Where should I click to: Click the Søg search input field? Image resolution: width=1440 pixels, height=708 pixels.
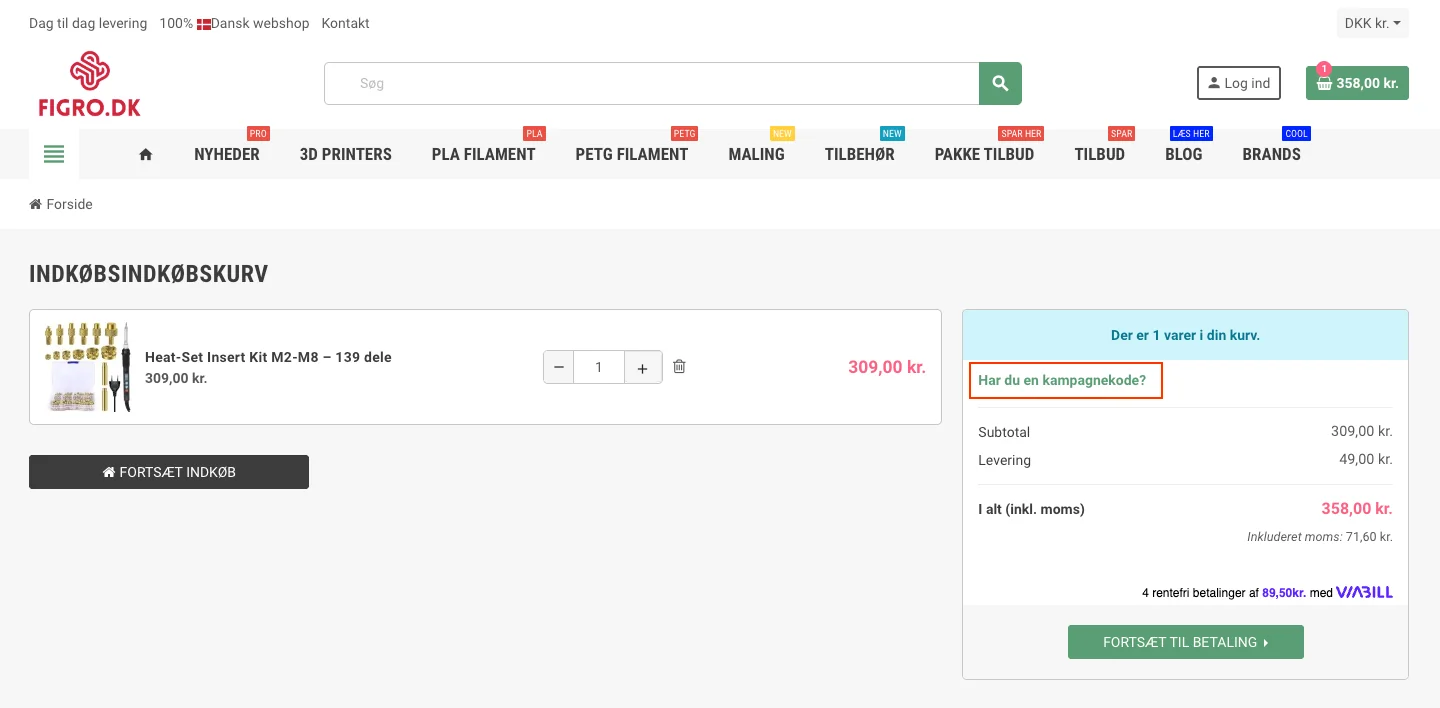tap(651, 83)
